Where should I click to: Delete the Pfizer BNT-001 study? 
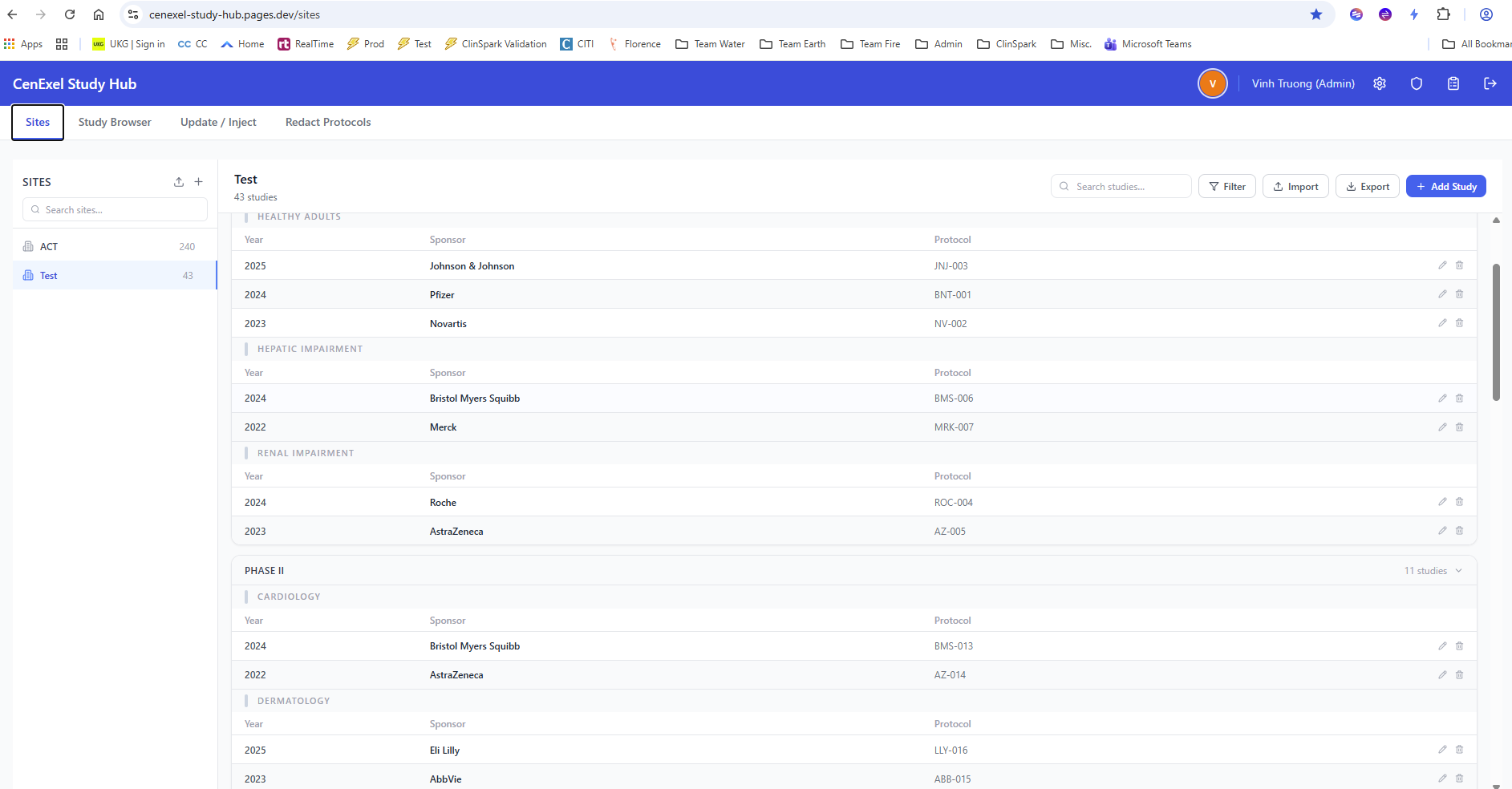pyautogui.click(x=1460, y=294)
